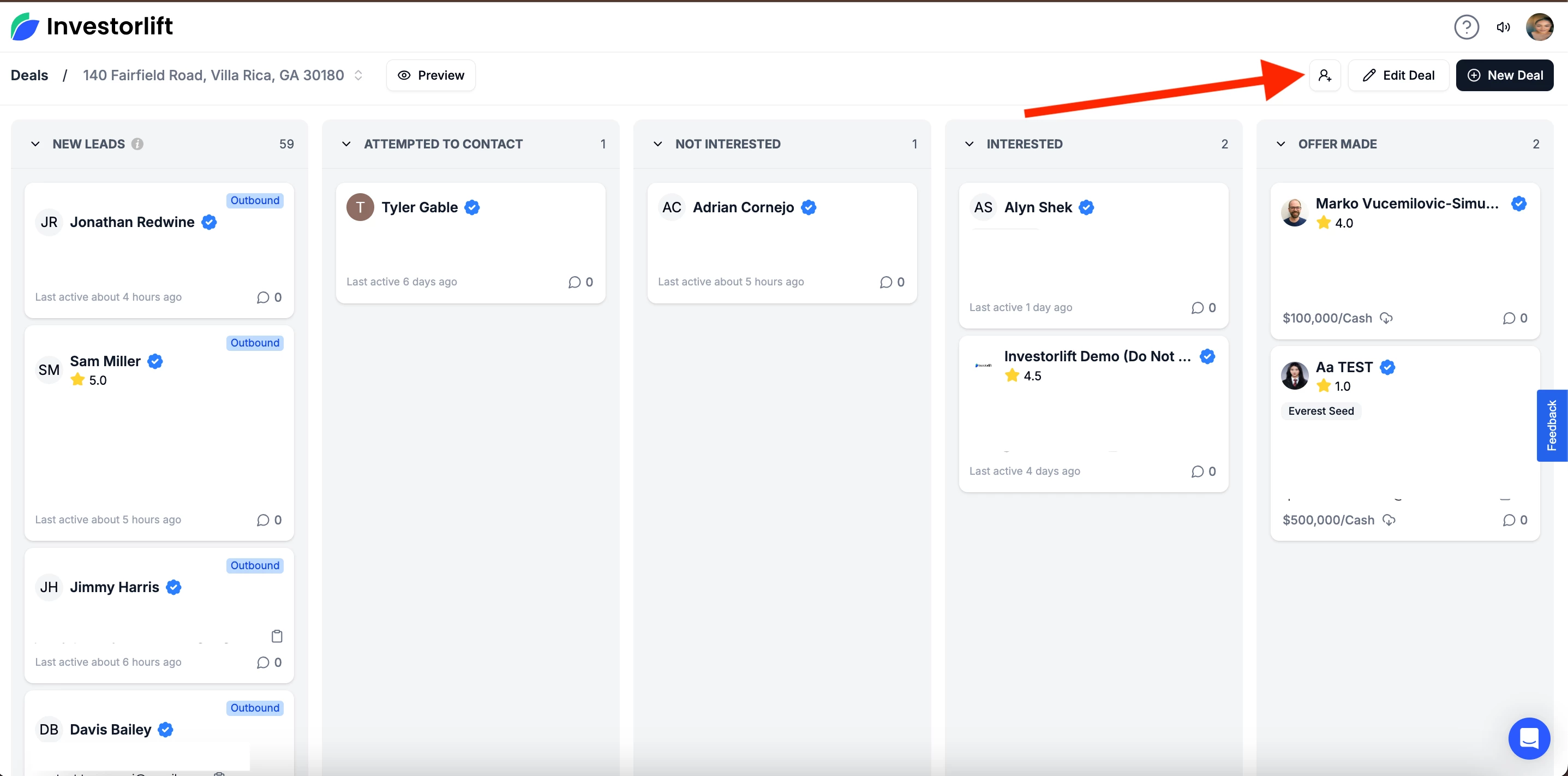Open the help question mark icon

(x=1467, y=27)
